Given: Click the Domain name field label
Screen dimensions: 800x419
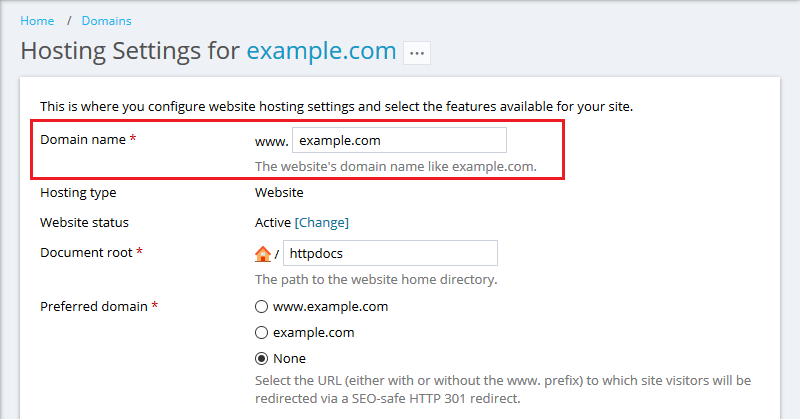Looking at the screenshot, I should click(x=83, y=139).
